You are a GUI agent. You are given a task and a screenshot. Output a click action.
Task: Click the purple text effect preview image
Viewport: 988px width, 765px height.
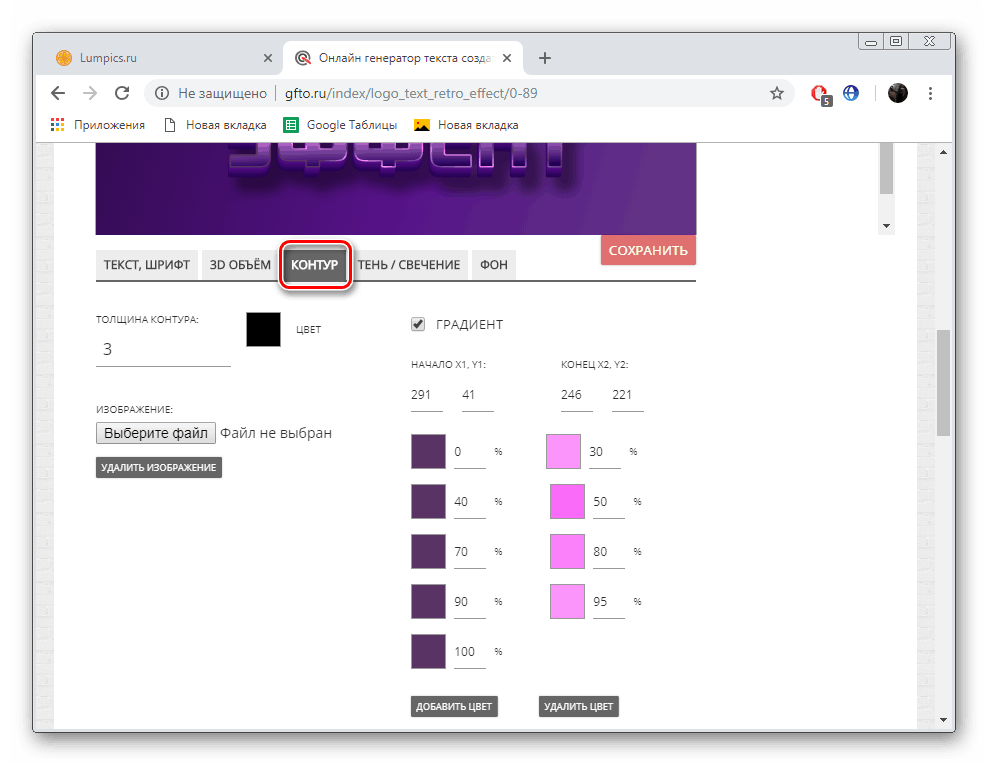(x=396, y=188)
